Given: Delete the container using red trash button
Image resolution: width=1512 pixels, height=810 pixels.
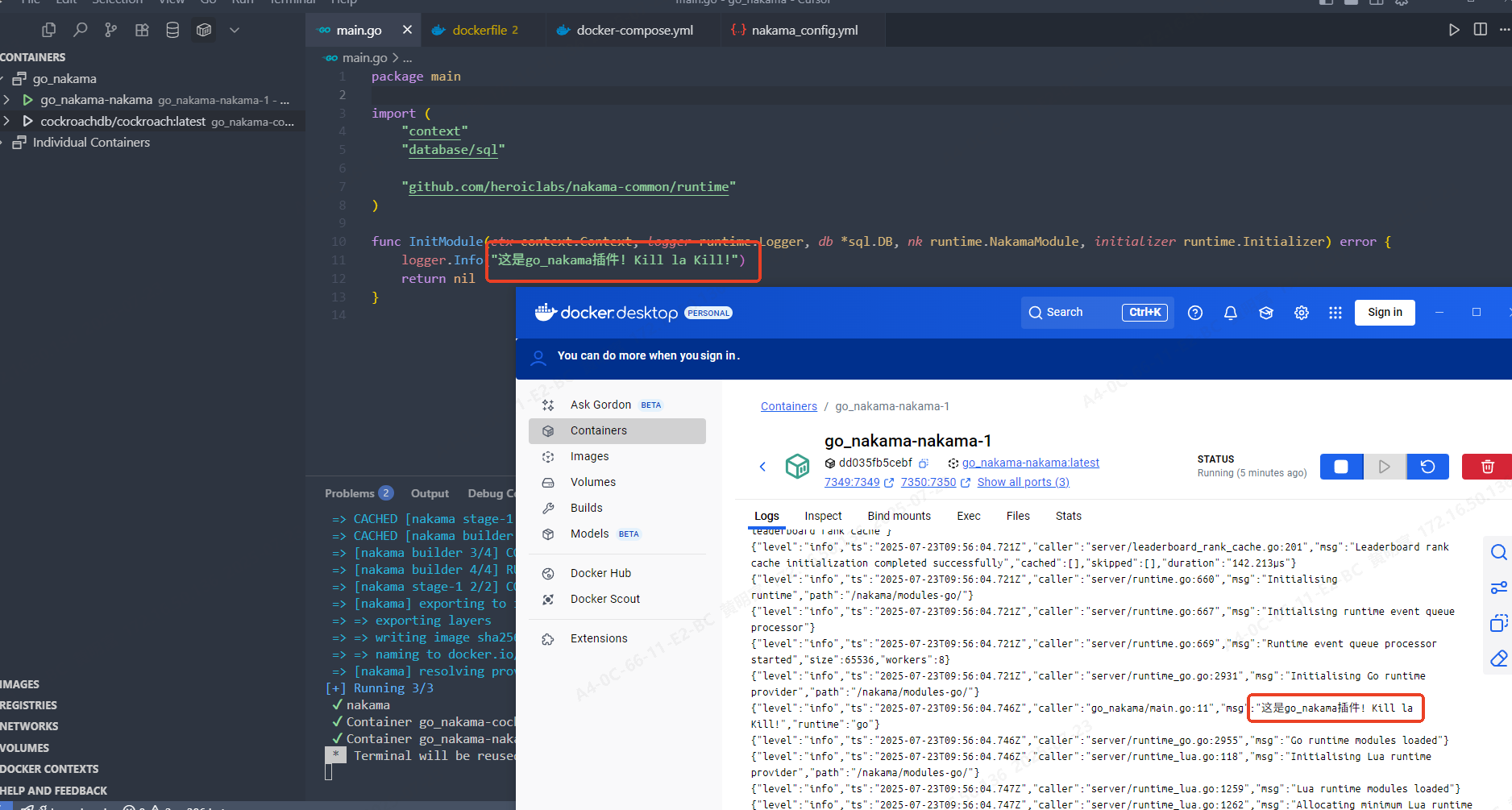Looking at the screenshot, I should [x=1487, y=467].
